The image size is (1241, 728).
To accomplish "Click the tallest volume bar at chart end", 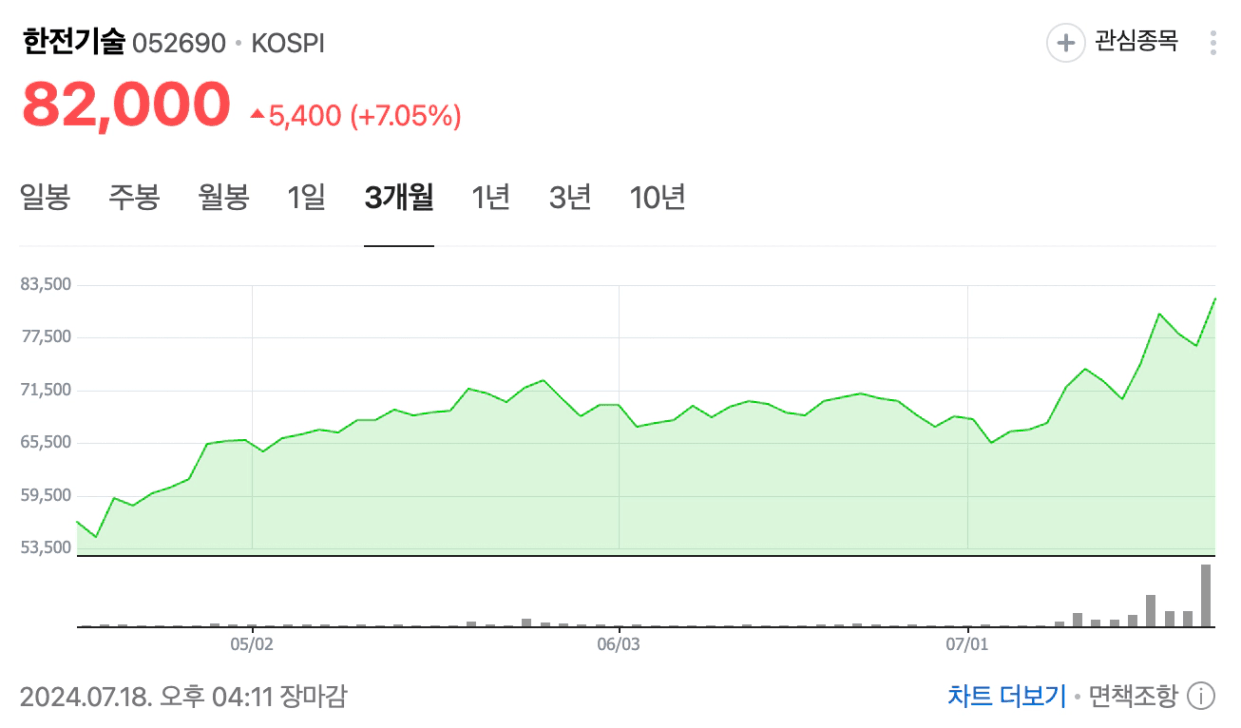I will click(x=1206, y=595).
